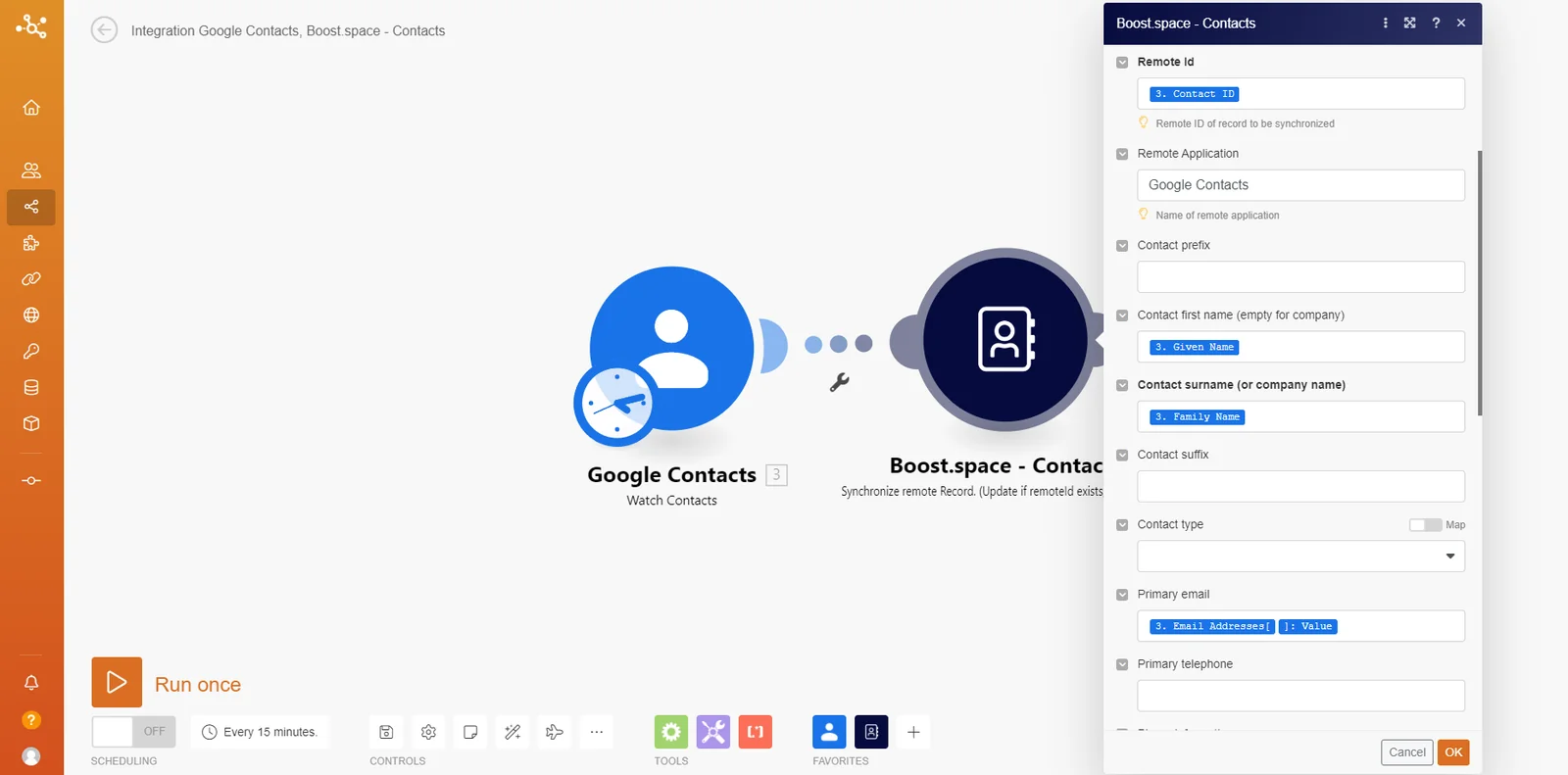Uncheck the Contact type checkbox
The image size is (1568, 775).
[1122, 525]
